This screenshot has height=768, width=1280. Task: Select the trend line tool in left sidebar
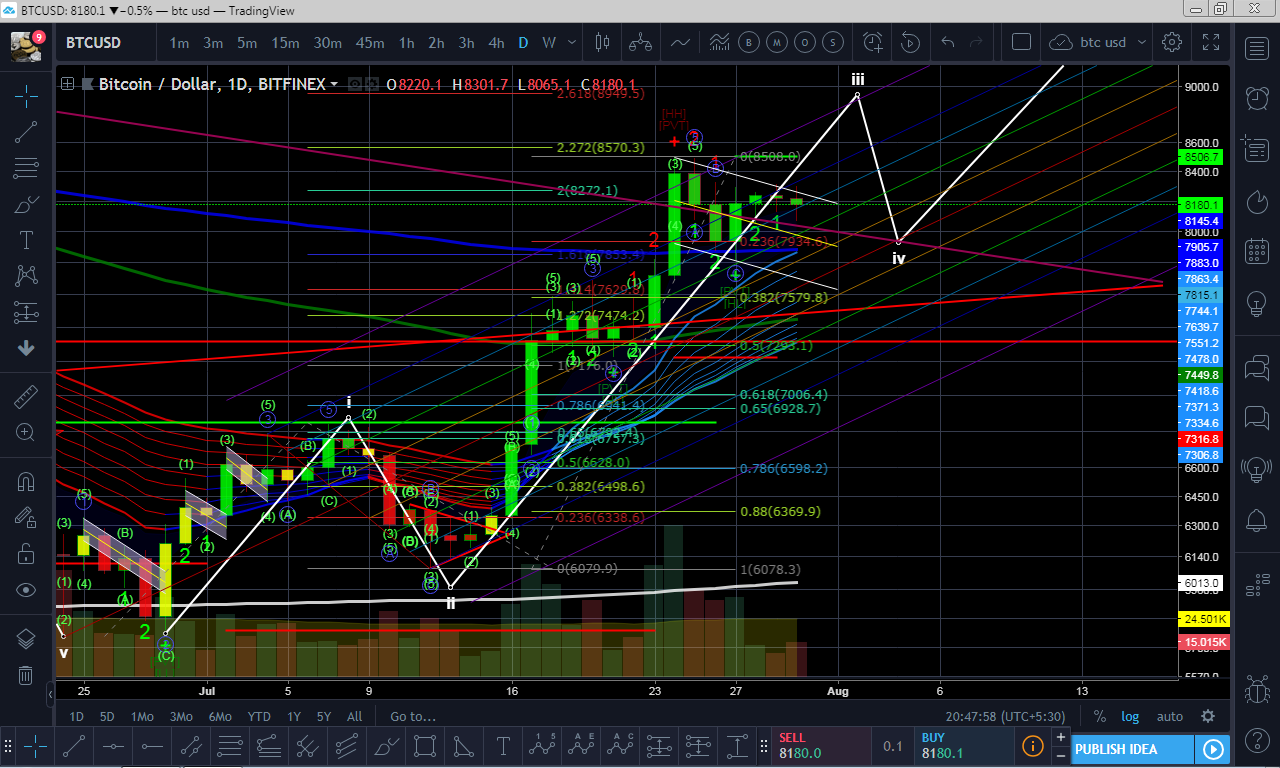click(x=26, y=132)
